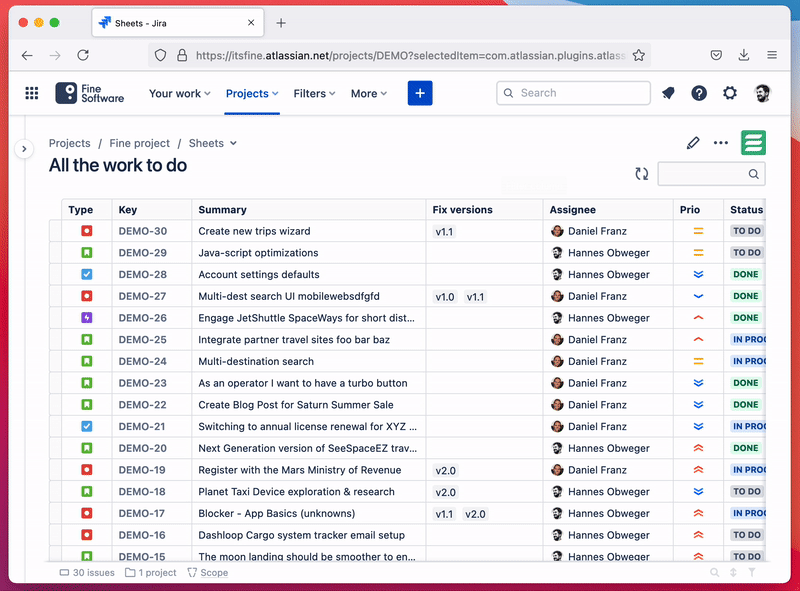Open issue DEMO-30 link

point(142,231)
